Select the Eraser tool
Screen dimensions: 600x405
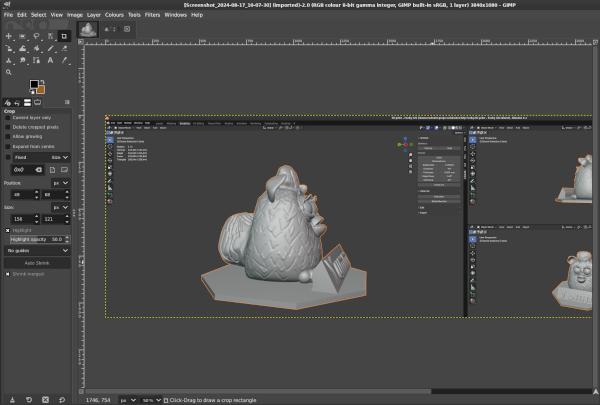[x=64, y=49]
